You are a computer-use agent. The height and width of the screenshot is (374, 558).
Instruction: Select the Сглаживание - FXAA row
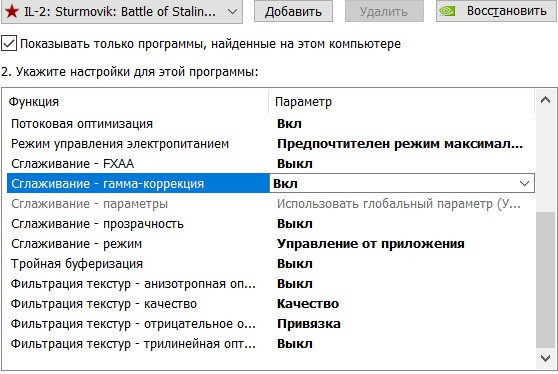coord(270,164)
